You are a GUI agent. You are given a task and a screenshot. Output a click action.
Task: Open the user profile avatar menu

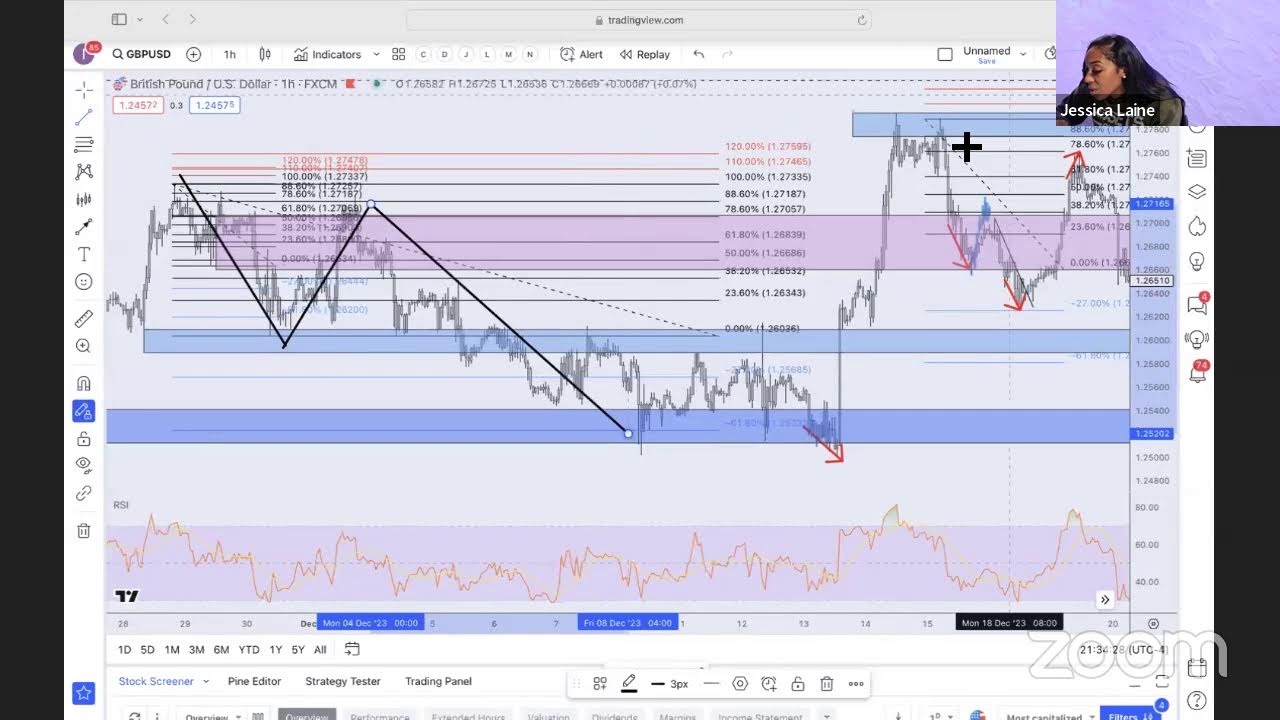pos(84,54)
